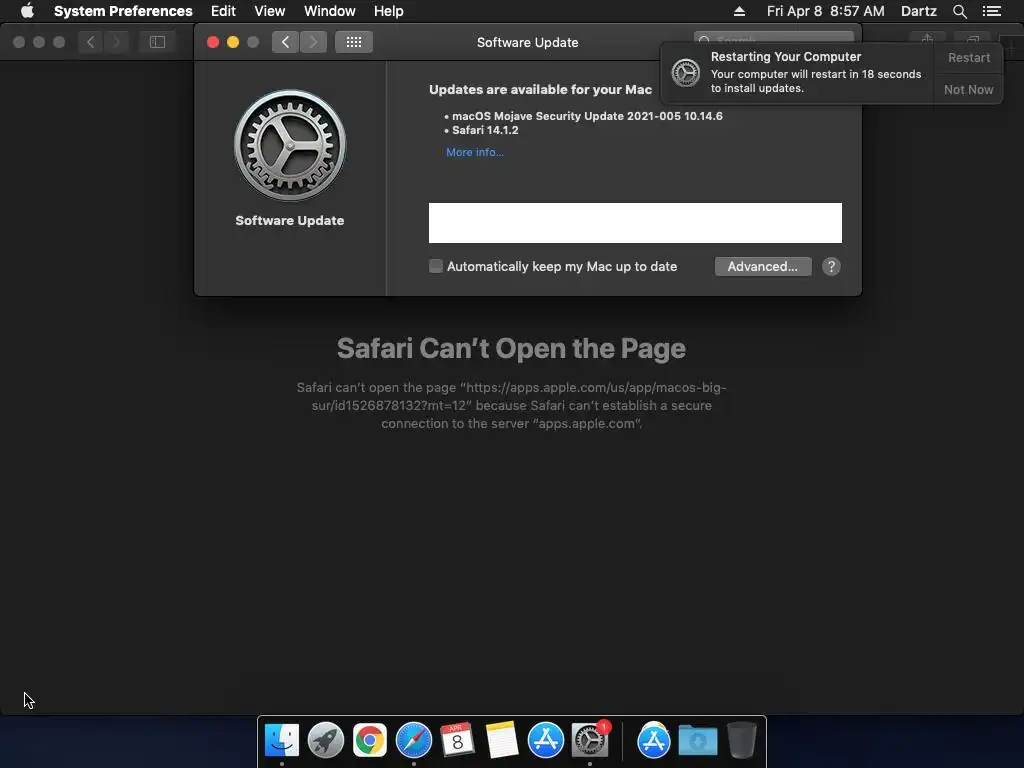Viewport: 1024px width, 768px height.
Task: Open Calendar from the Dock
Action: point(457,740)
